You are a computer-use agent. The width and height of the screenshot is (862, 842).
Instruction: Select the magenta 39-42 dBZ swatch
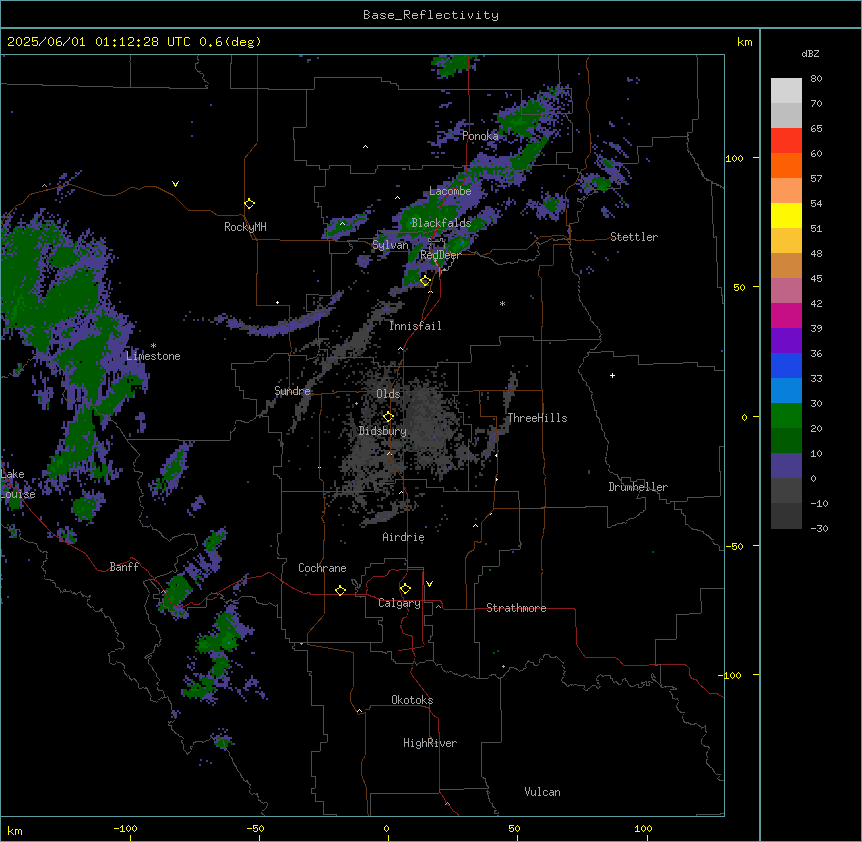coord(786,315)
